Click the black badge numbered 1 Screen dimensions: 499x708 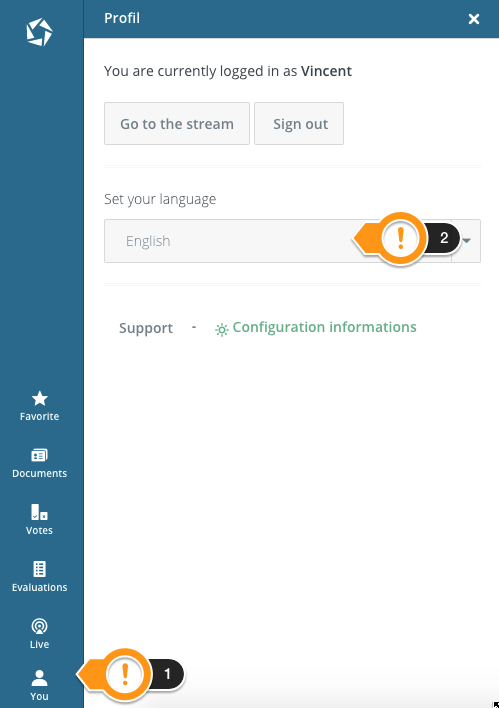[x=167, y=674]
